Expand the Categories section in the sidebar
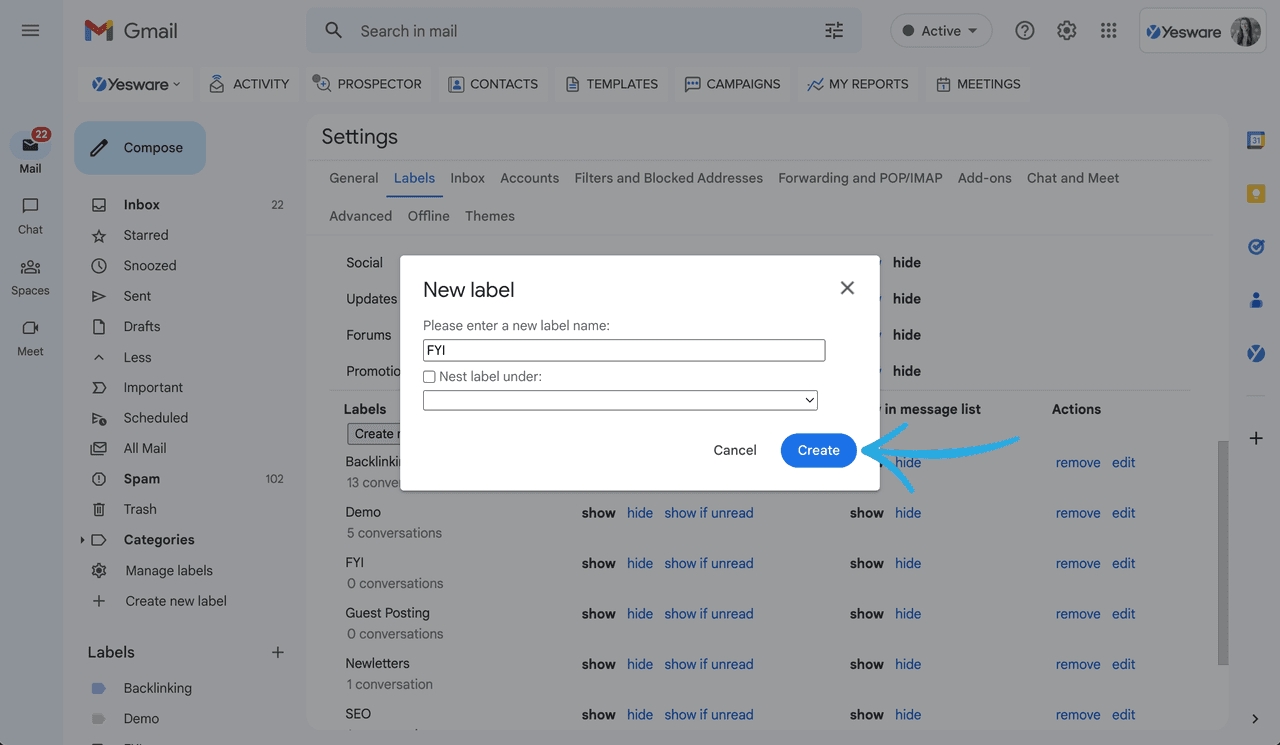The width and height of the screenshot is (1280, 745). [82, 539]
